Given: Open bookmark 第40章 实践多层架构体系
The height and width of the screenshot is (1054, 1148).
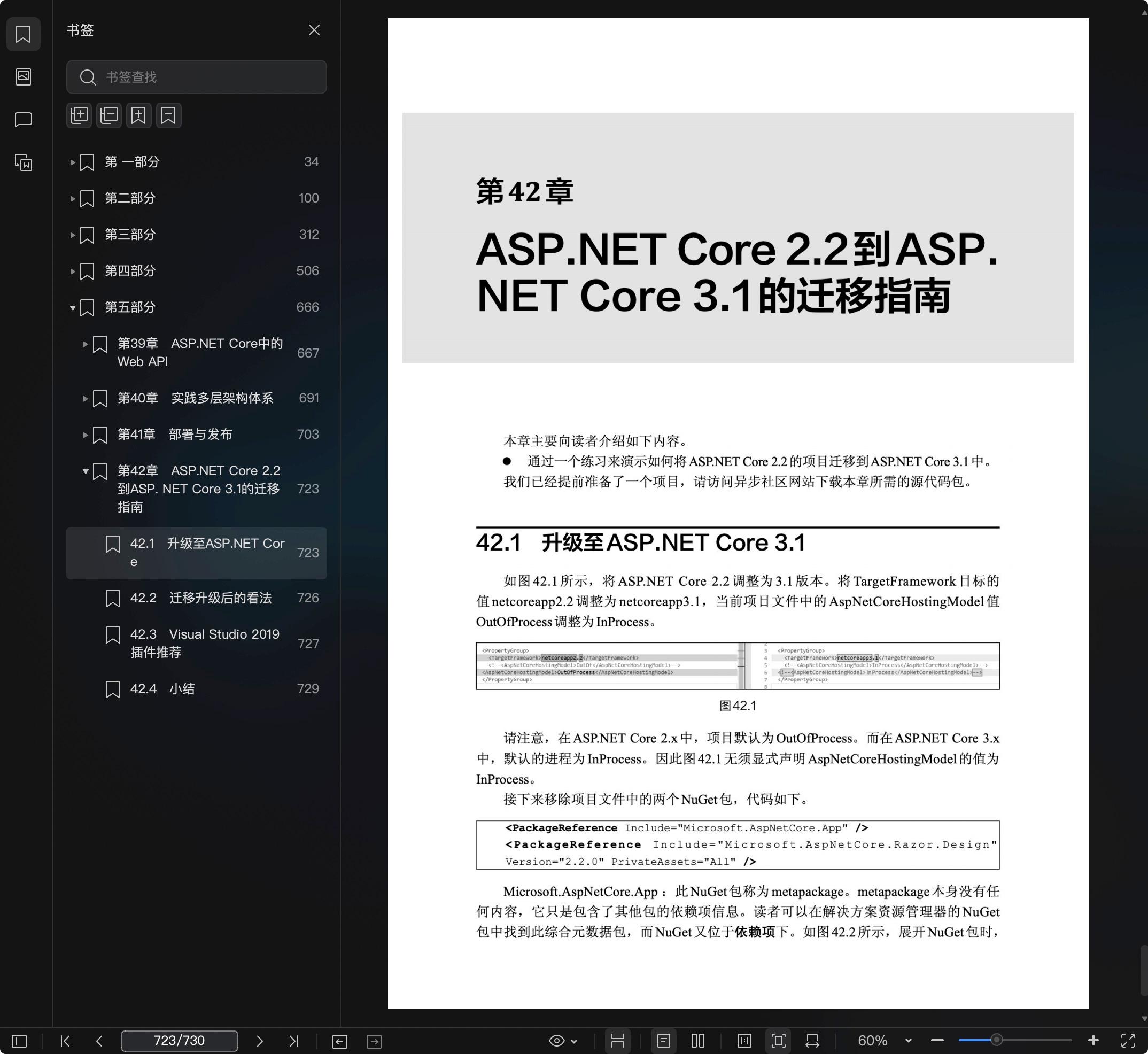Looking at the screenshot, I should (x=196, y=398).
